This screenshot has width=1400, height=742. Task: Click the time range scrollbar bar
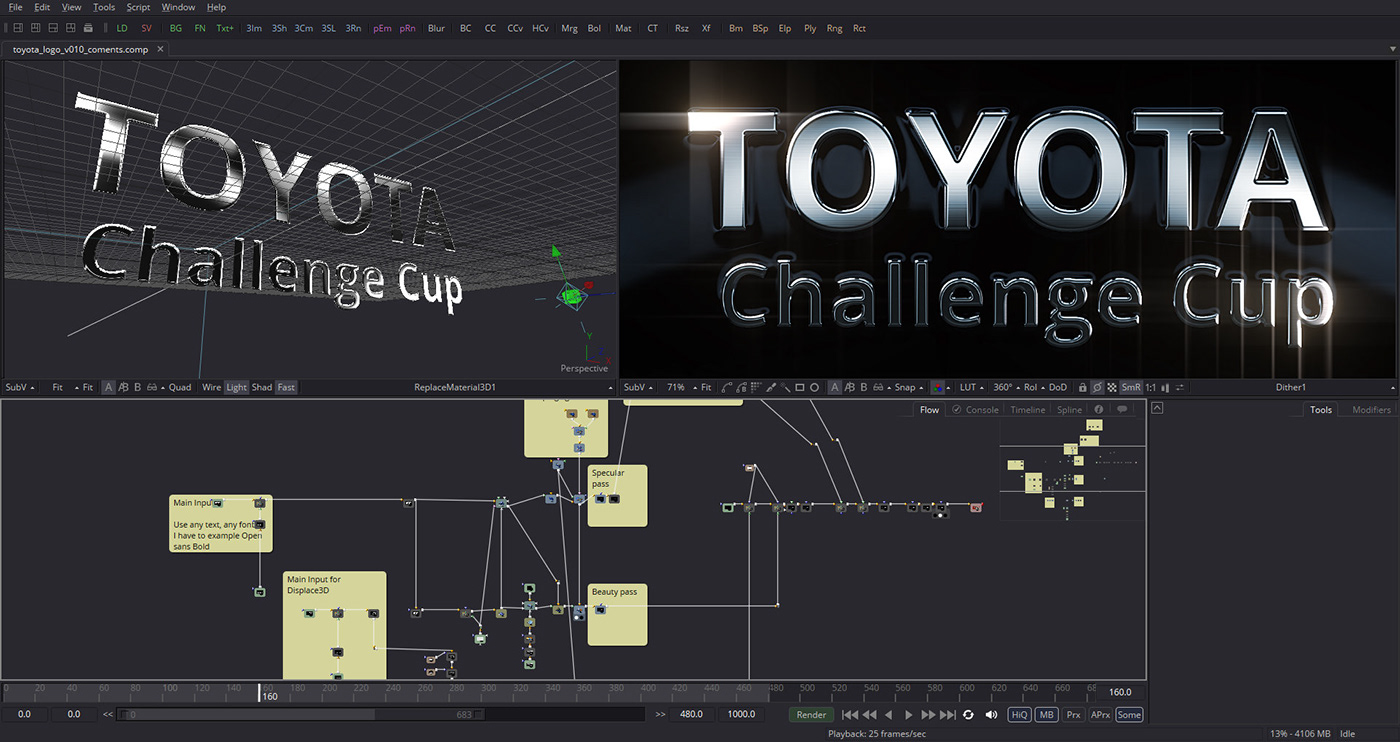coord(300,715)
